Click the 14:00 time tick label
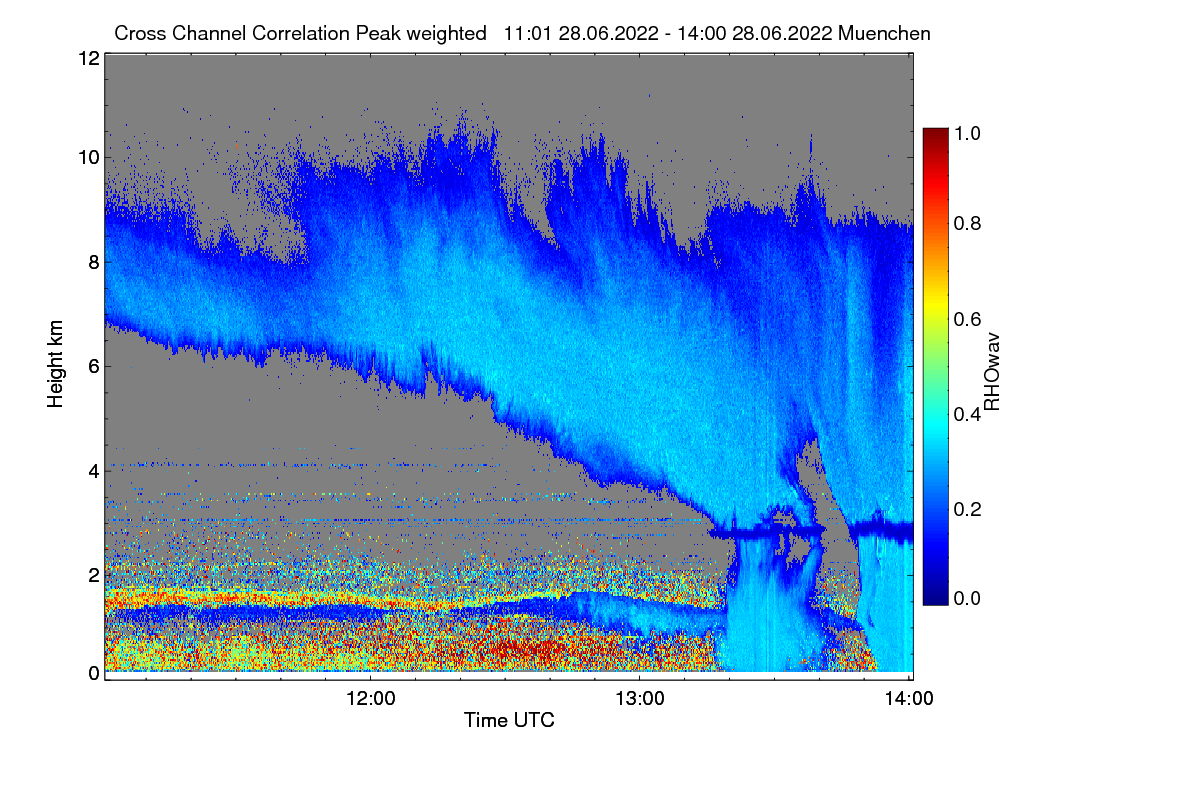 tap(909, 698)
